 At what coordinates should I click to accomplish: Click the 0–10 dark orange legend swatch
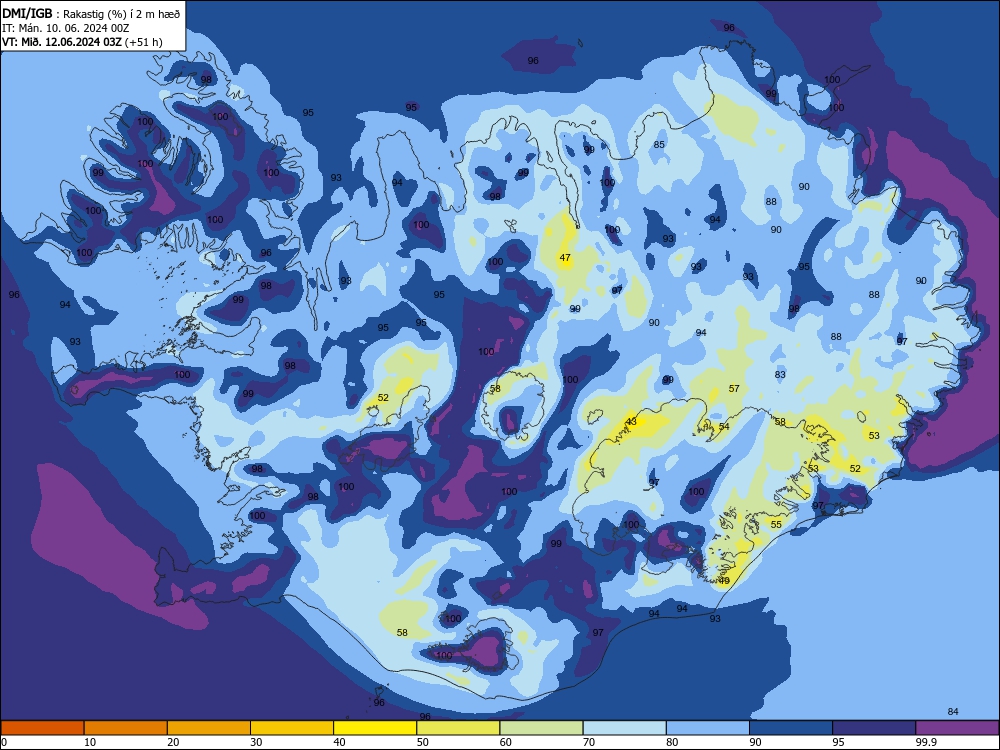[x=42, y=728]
